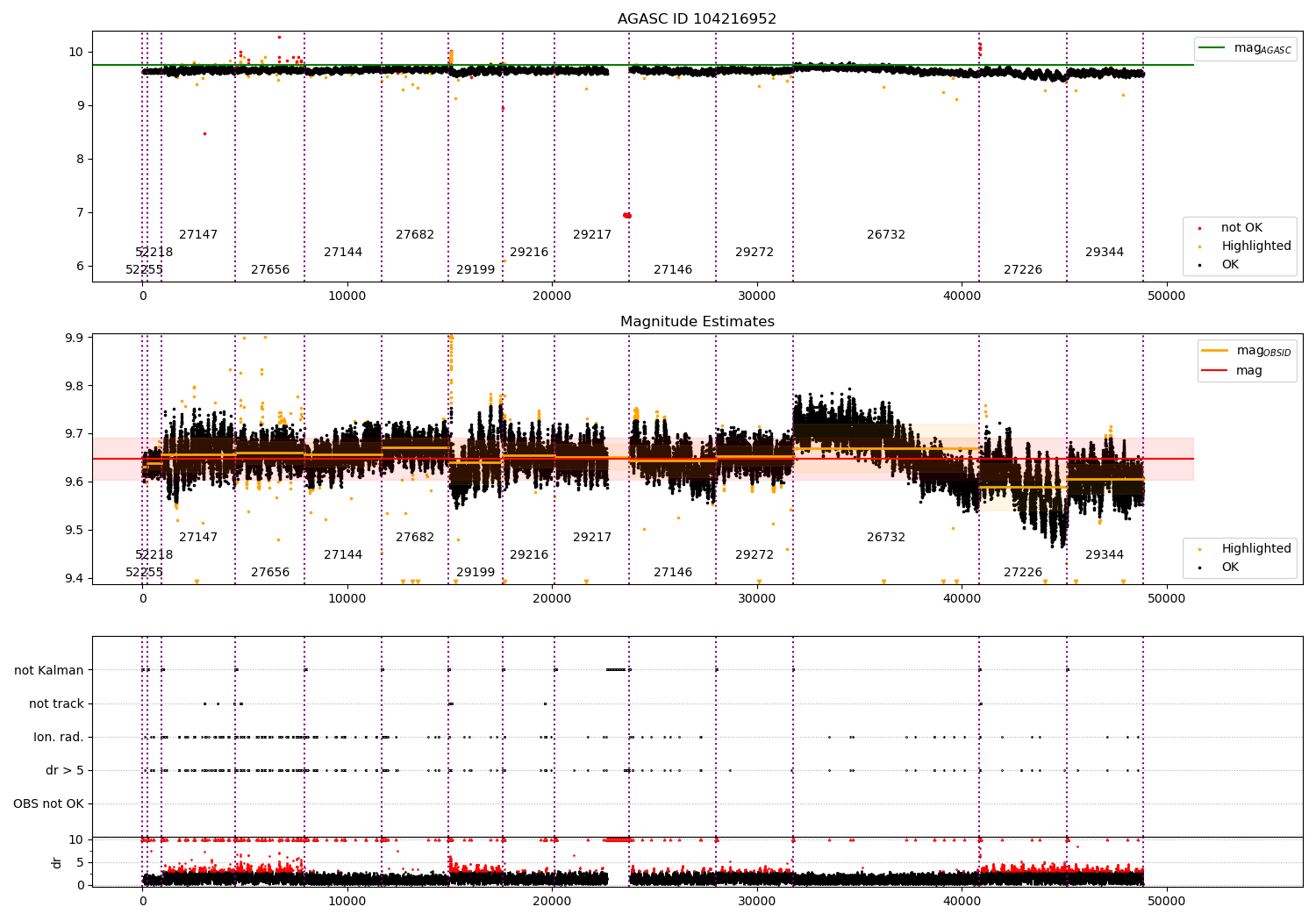Click the y-axis tick label 7 on AGASC plot

80,212
